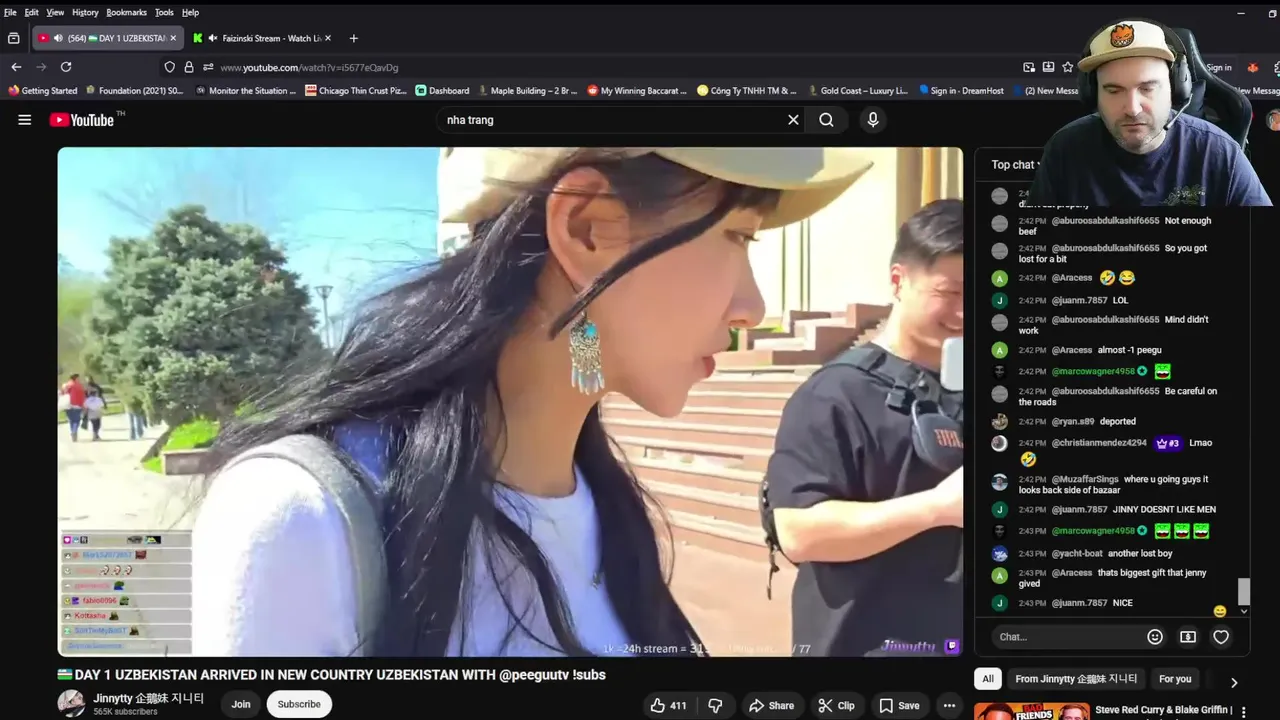1280x720 pixels.
Task: Open tracking protection shield icon
Action: (x=169, y=67)
